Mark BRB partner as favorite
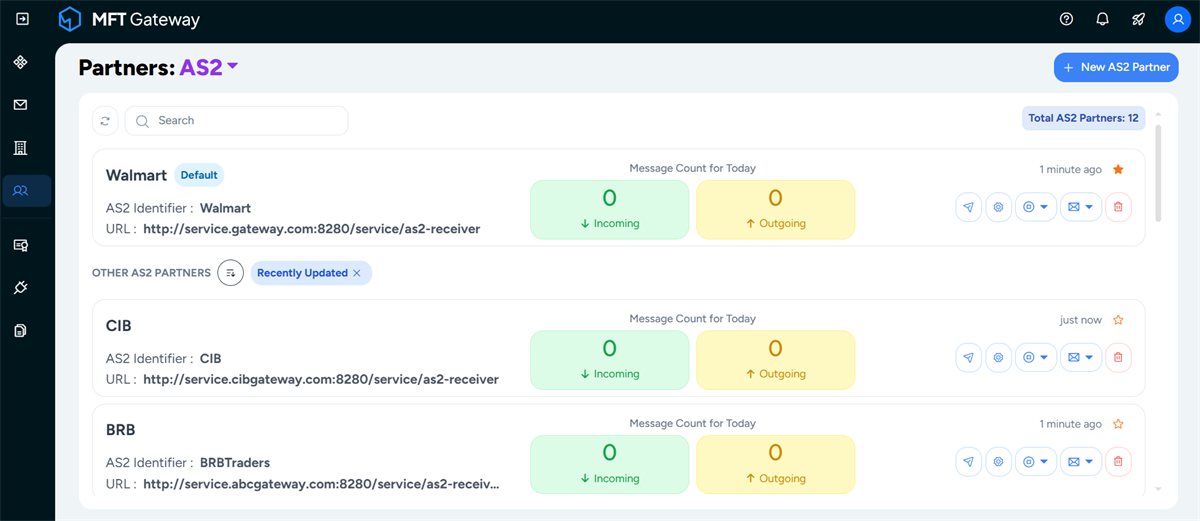This screenshot has height=521, width=1200. [x=1118, y=424]
